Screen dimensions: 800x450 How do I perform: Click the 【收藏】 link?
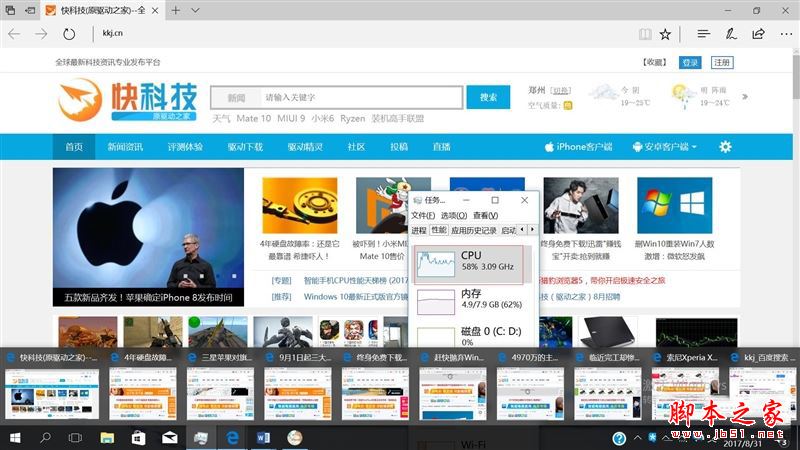coord(655,62)
